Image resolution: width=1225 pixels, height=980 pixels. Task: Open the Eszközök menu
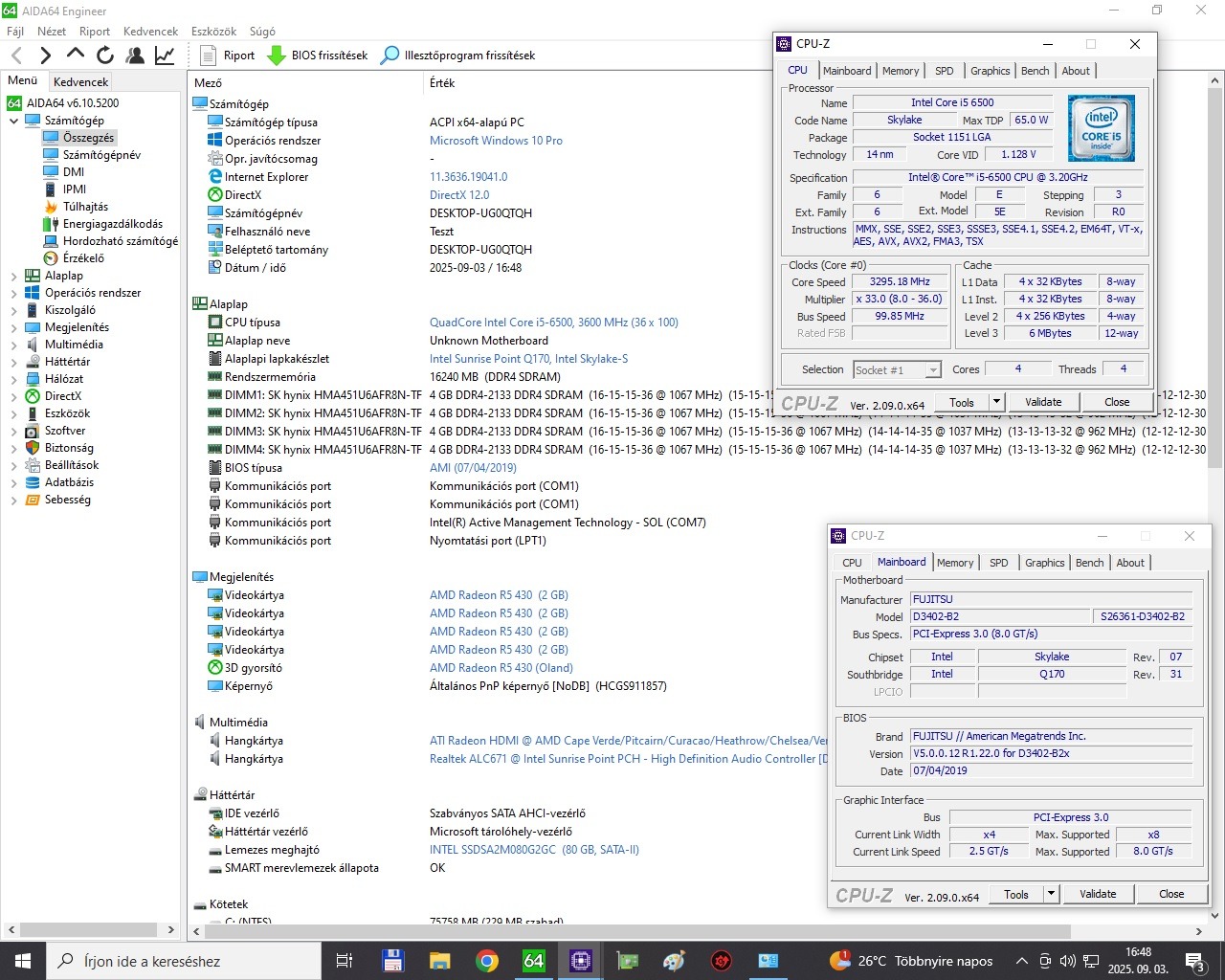pyautogui.click(x=213, y=32)
